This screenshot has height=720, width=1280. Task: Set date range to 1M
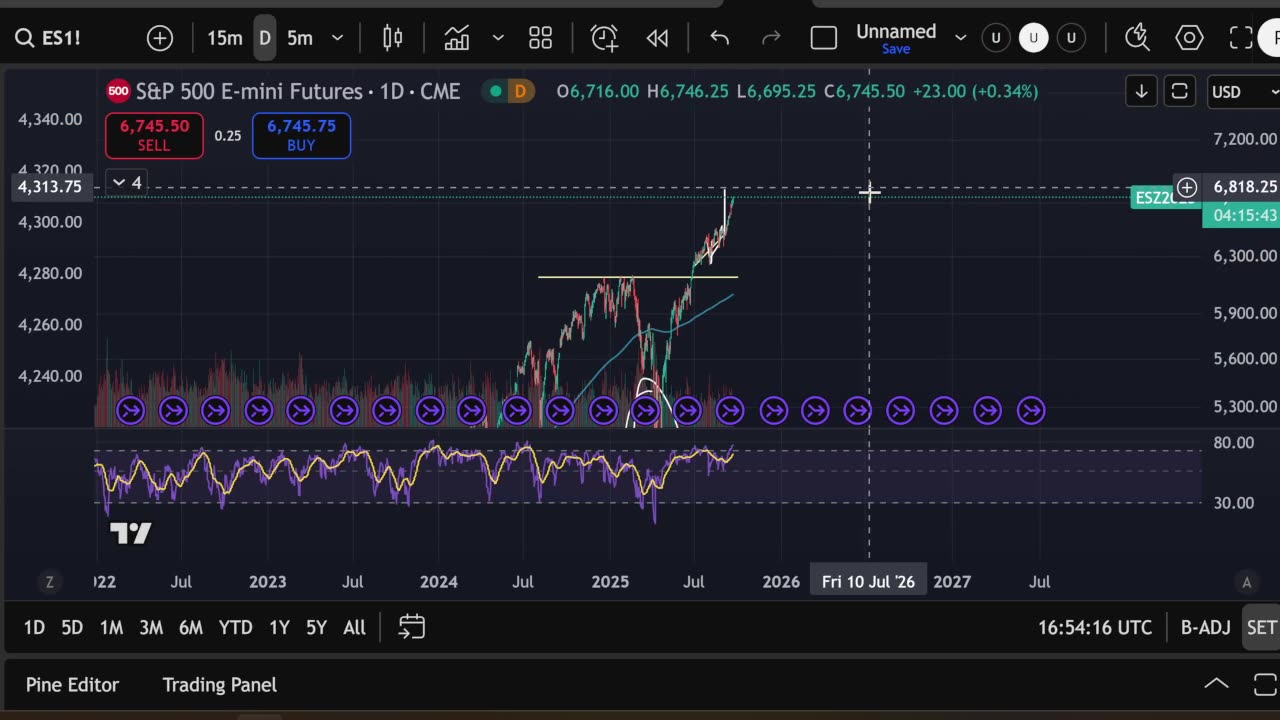111,627
